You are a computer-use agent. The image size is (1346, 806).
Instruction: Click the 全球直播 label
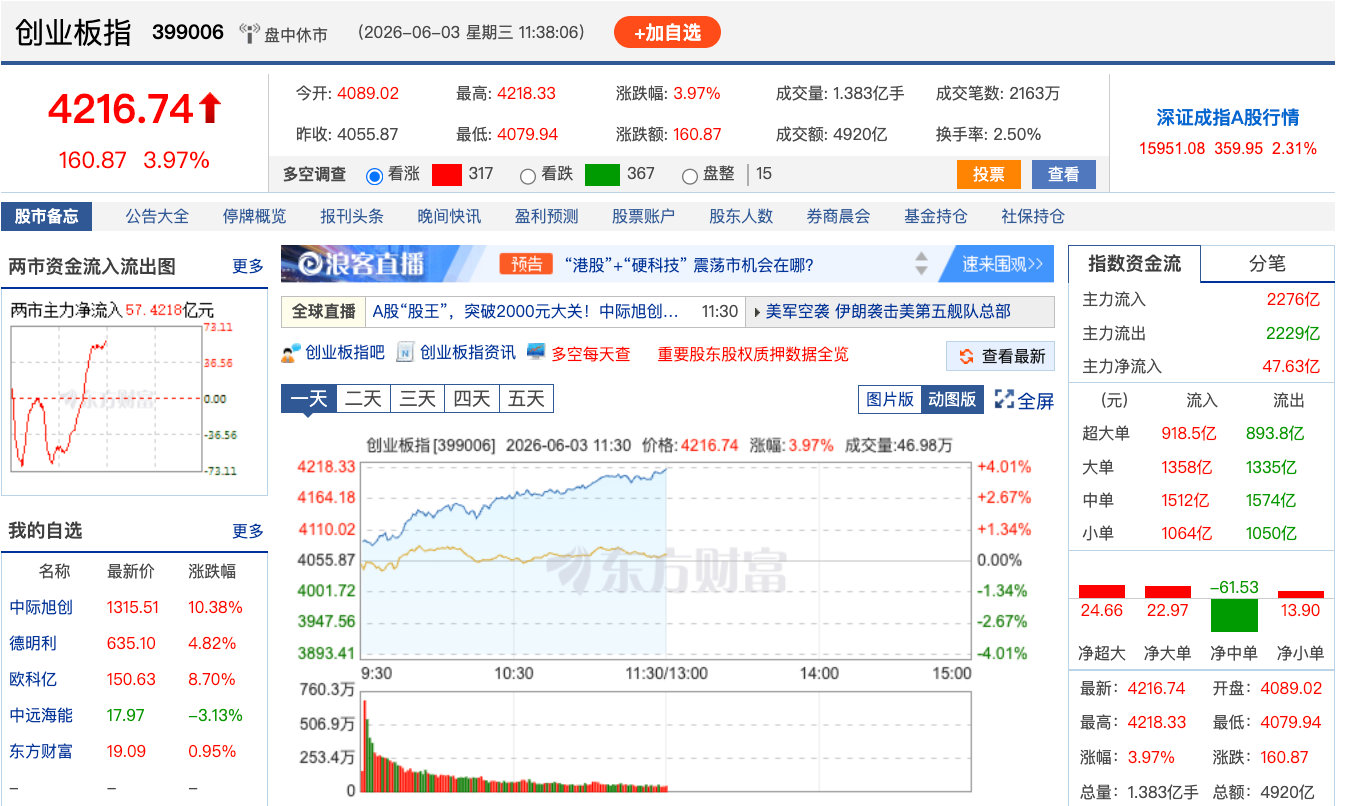324,311
